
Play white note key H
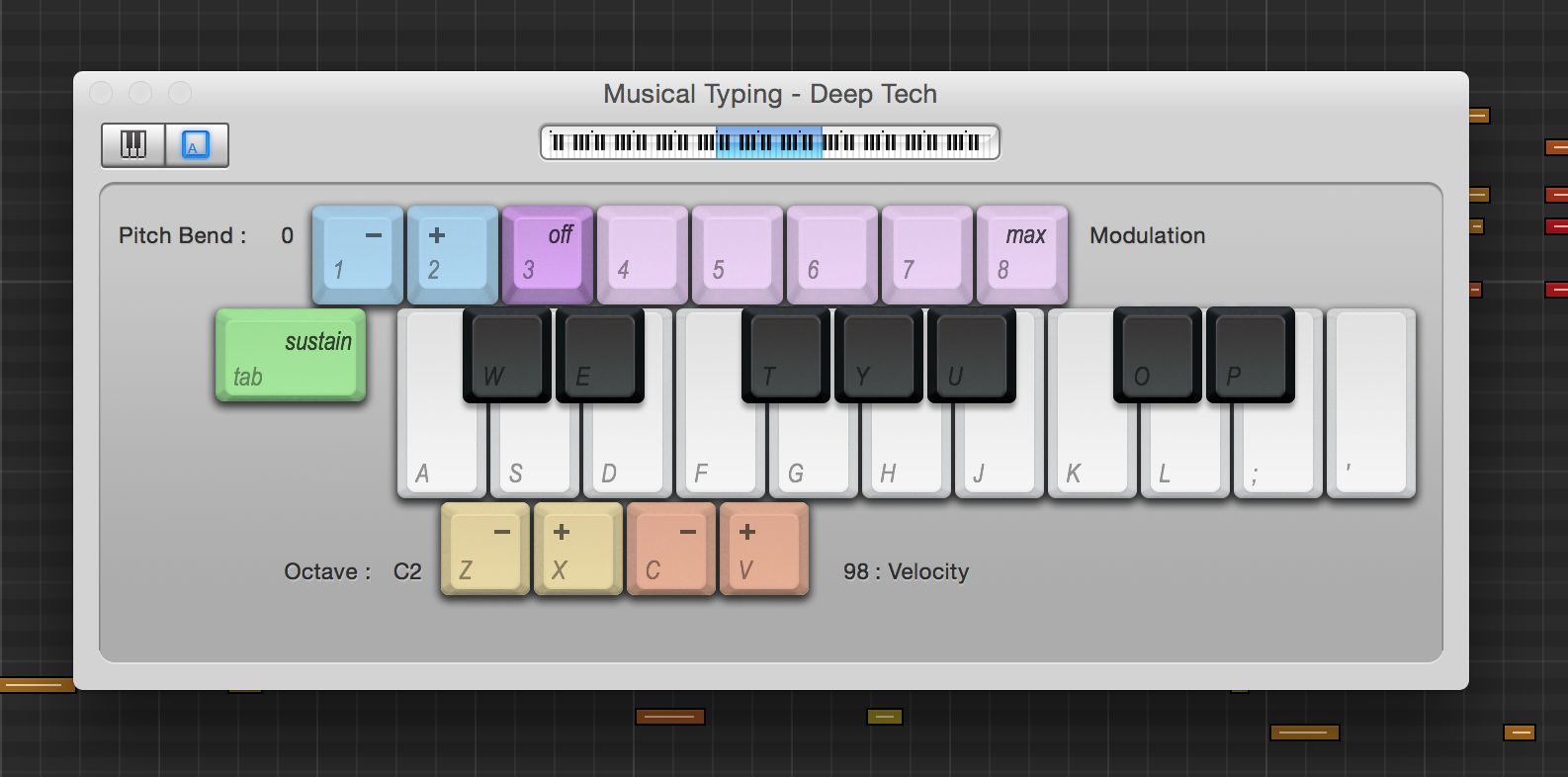tap(907, 450)
